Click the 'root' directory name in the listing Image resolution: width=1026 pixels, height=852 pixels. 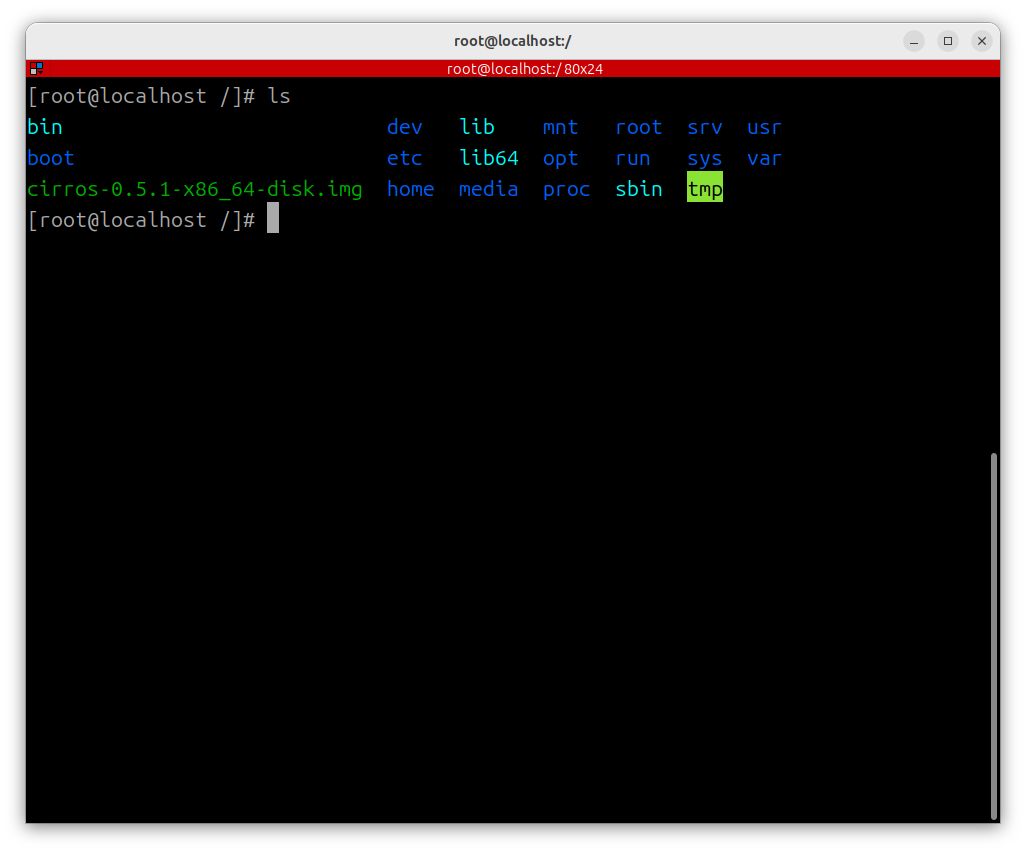pyautogui.click(x=639, y=127)
